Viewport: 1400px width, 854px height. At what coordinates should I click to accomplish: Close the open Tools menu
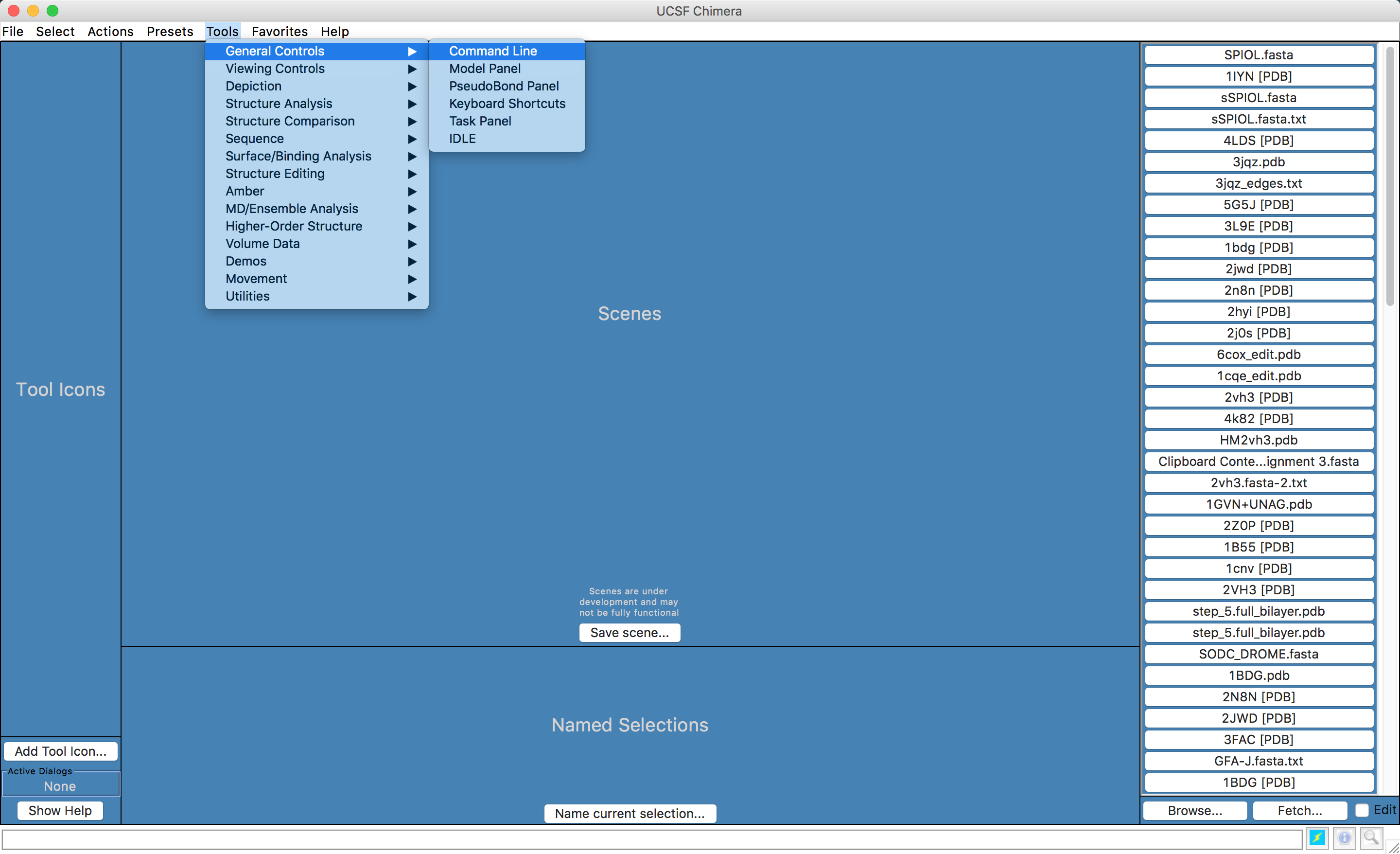click(x=222, y=31)
